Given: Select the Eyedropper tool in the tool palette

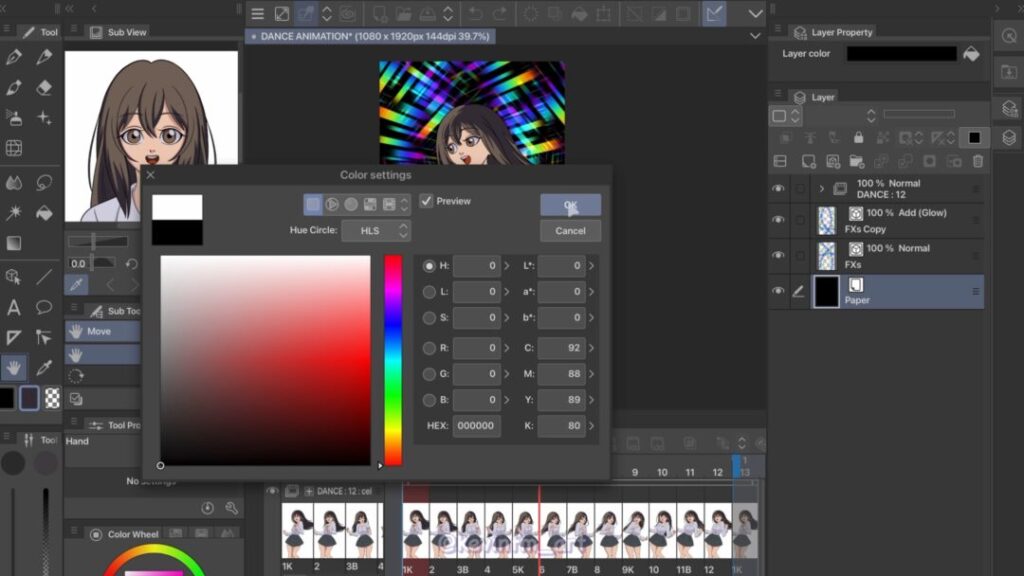Looking at the screenshot, I should 44,368.
